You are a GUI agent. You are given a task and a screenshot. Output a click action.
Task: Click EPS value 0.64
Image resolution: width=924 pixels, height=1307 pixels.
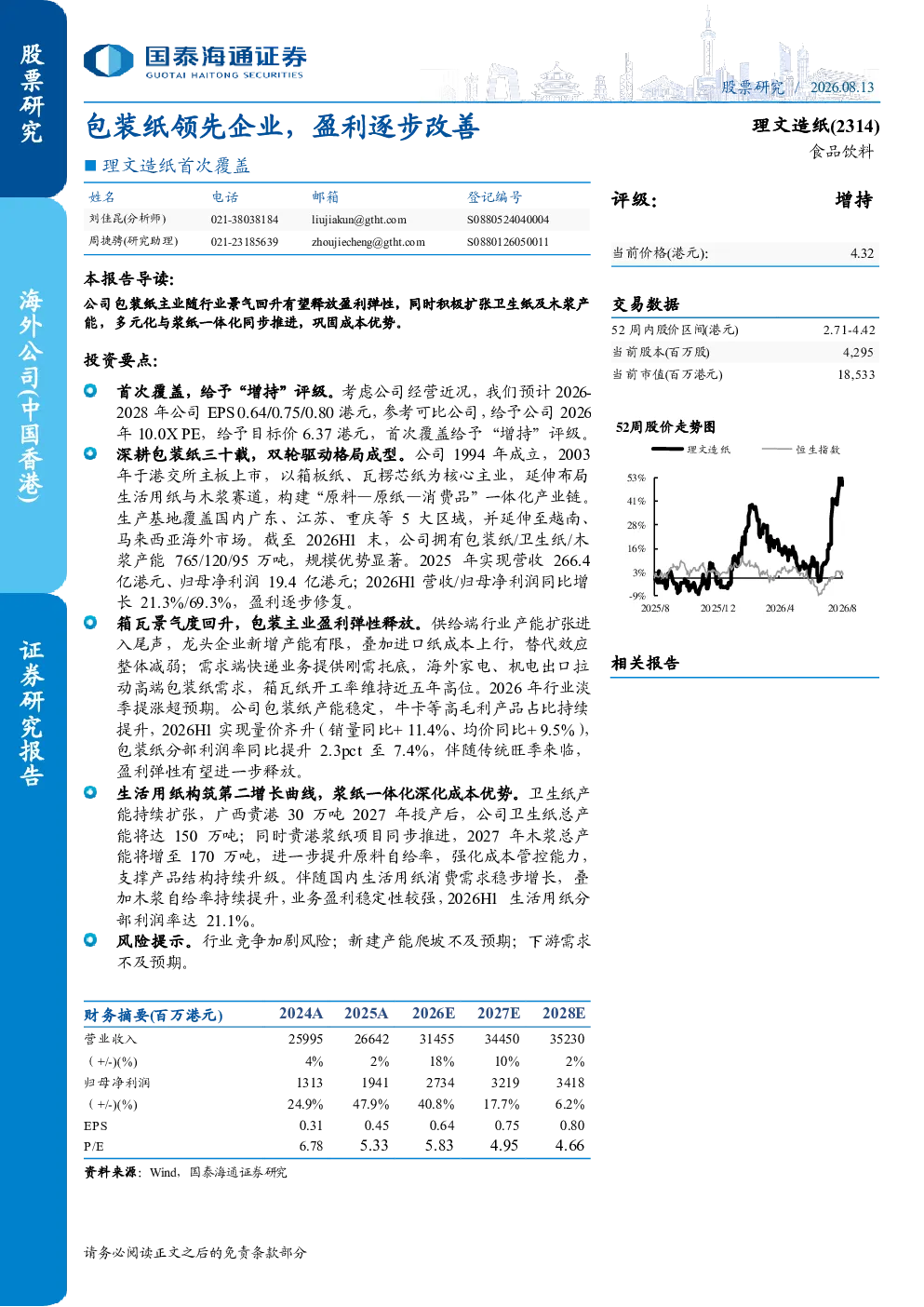[x=442, y=1126]
